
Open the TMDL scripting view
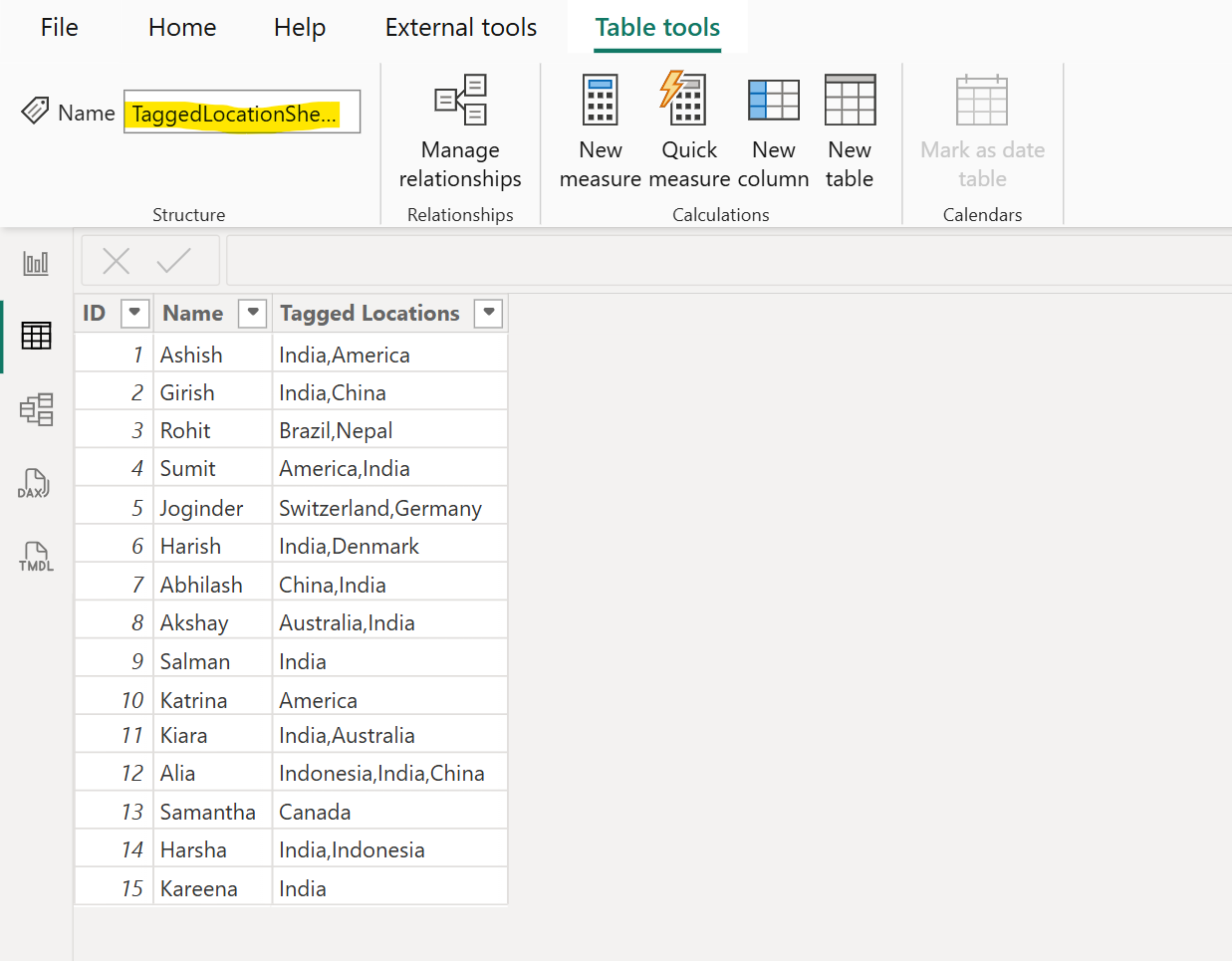[36, 556]
